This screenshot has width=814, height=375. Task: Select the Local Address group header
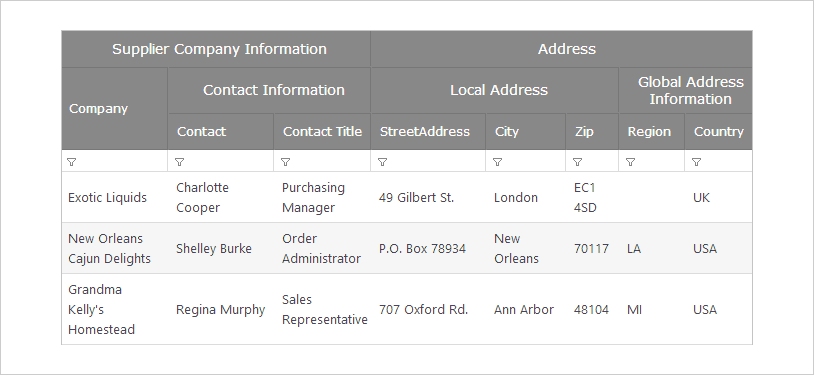coord(495,90)
